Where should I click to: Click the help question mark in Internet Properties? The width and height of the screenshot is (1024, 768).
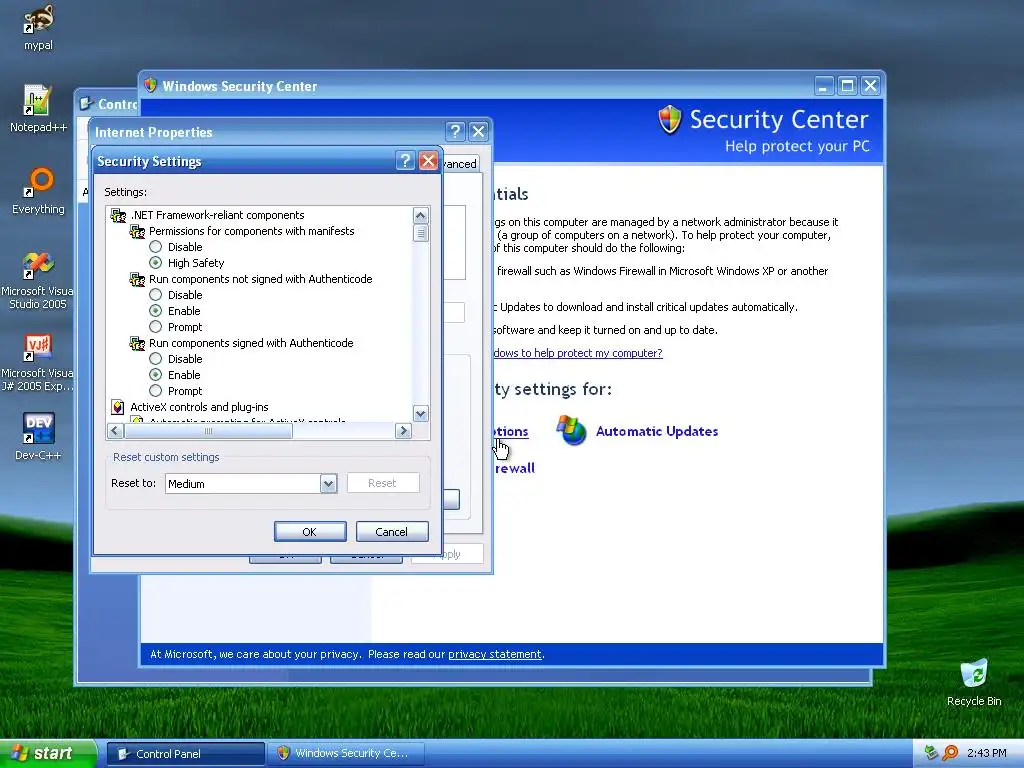point(455,132)
